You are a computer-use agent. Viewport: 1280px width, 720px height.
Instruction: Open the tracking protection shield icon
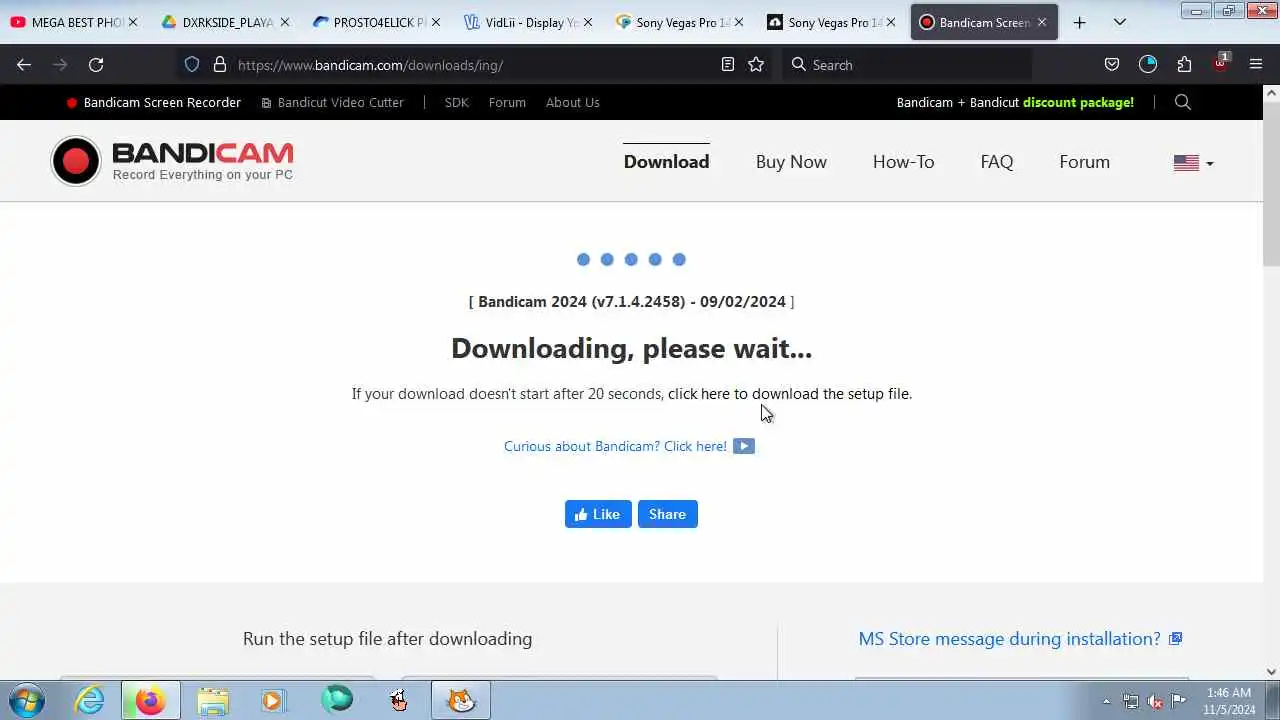point(192,64)
